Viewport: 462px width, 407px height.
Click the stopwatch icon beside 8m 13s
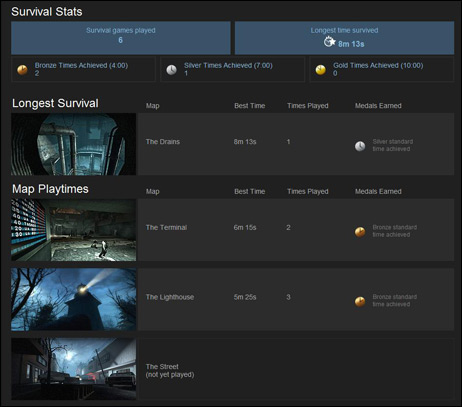(x=329, y=42)
